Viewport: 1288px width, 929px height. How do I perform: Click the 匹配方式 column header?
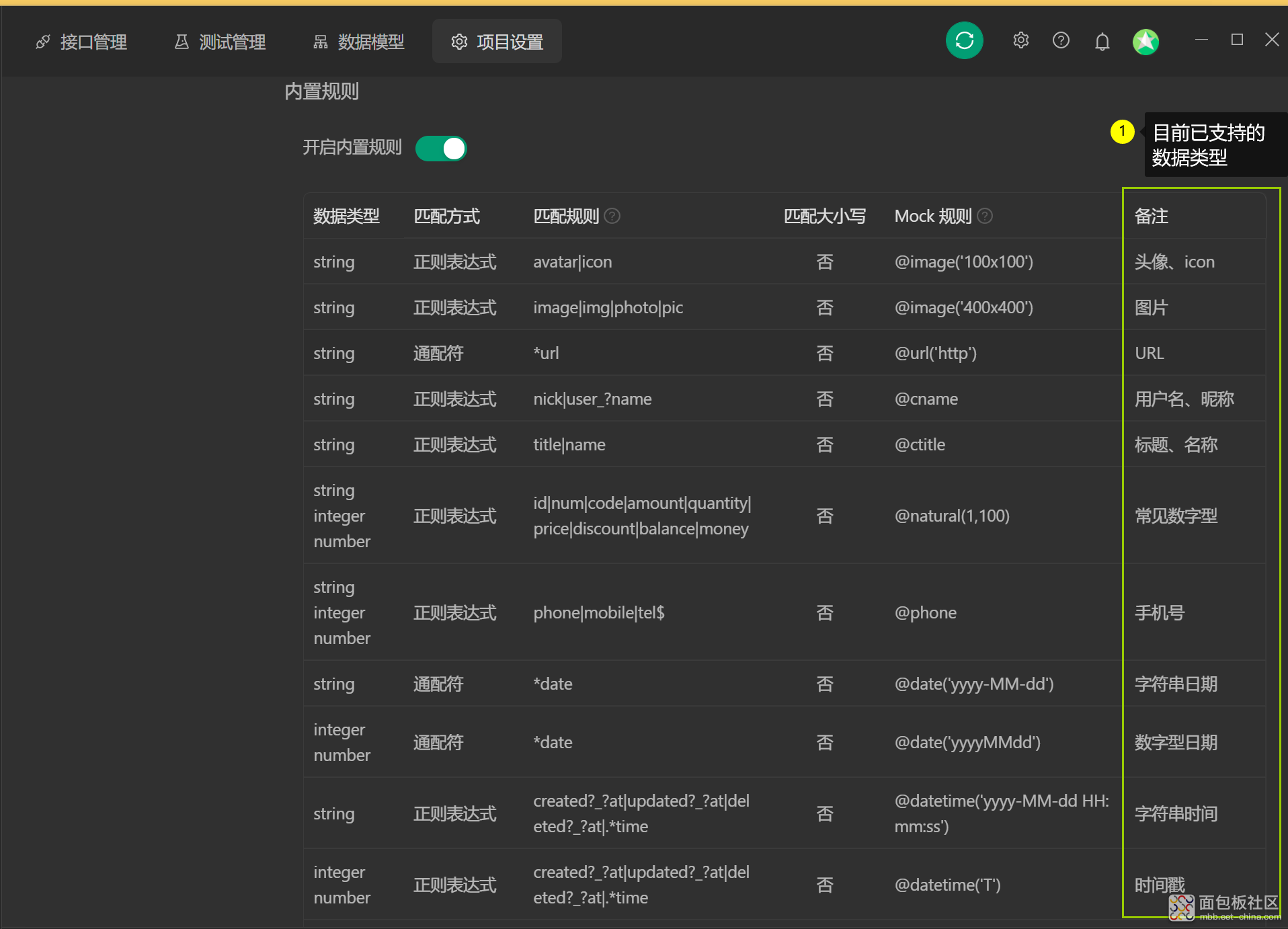[x=446, y=216]
